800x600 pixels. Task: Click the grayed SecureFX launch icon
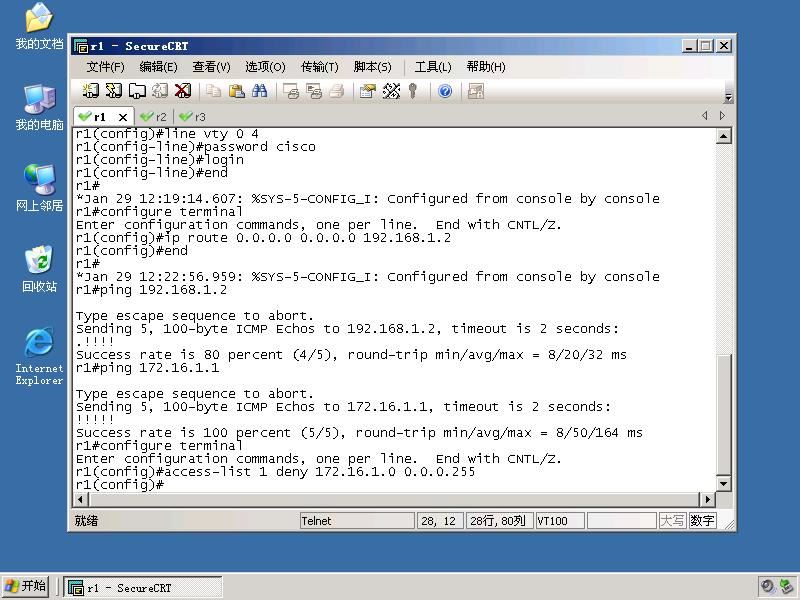(476, 91)
